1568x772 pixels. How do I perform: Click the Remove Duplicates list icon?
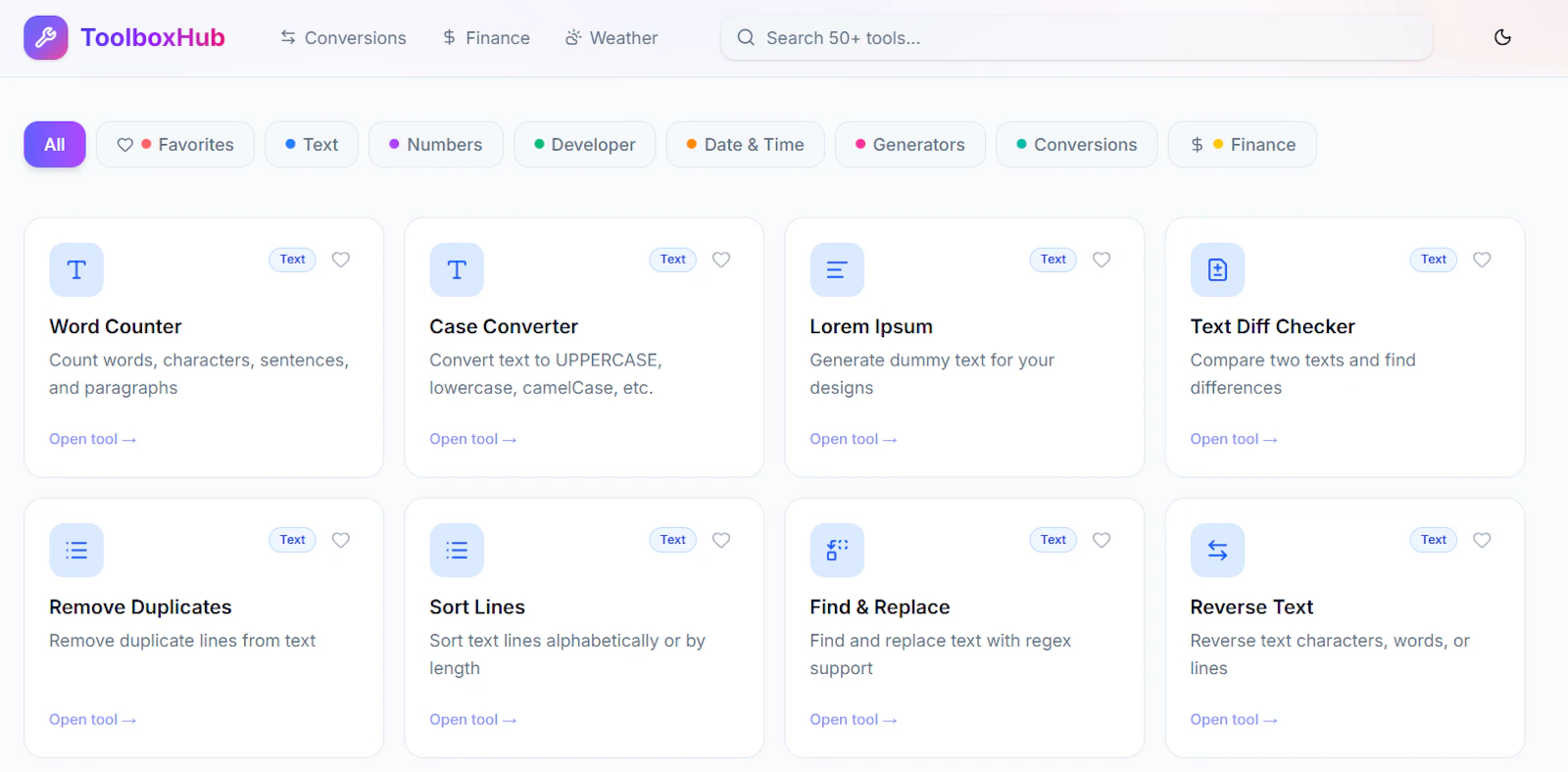pyautogui.click(x=76, y=550)
